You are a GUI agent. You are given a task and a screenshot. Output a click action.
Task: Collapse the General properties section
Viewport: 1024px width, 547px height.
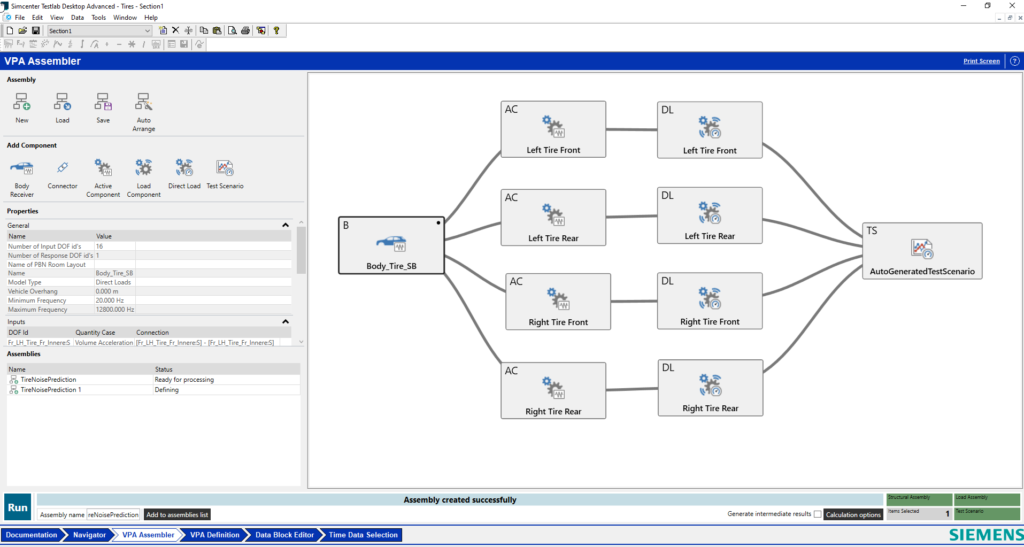click(x=285, y=225)
